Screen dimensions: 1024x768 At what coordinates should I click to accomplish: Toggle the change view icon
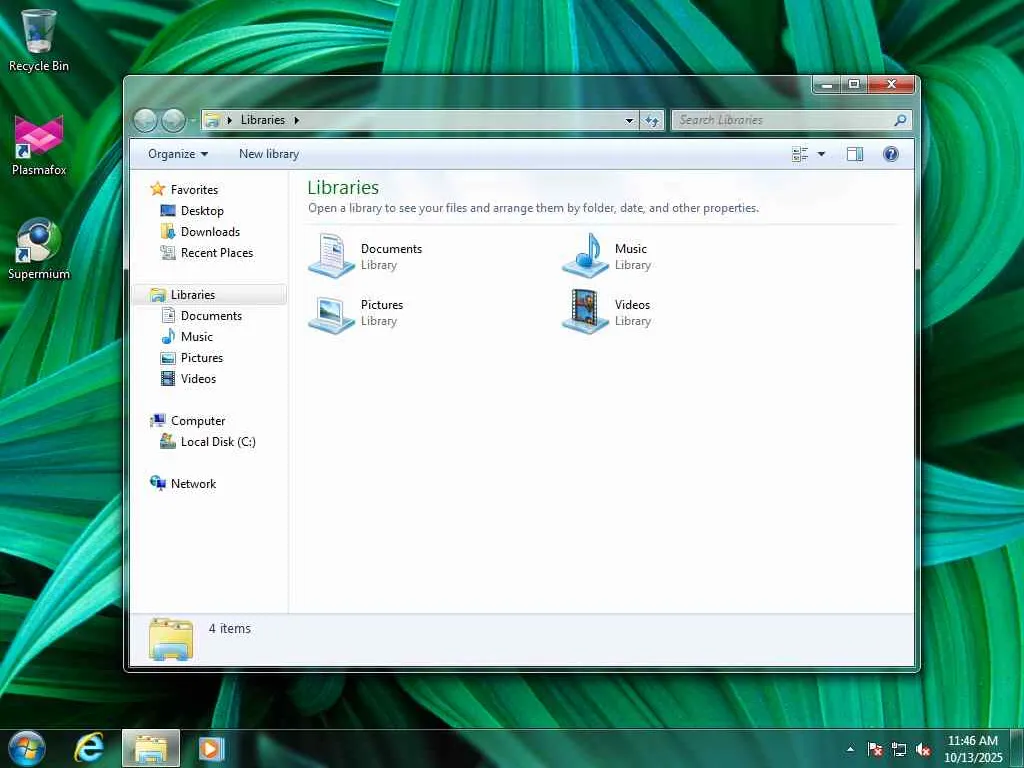(800, 154)
